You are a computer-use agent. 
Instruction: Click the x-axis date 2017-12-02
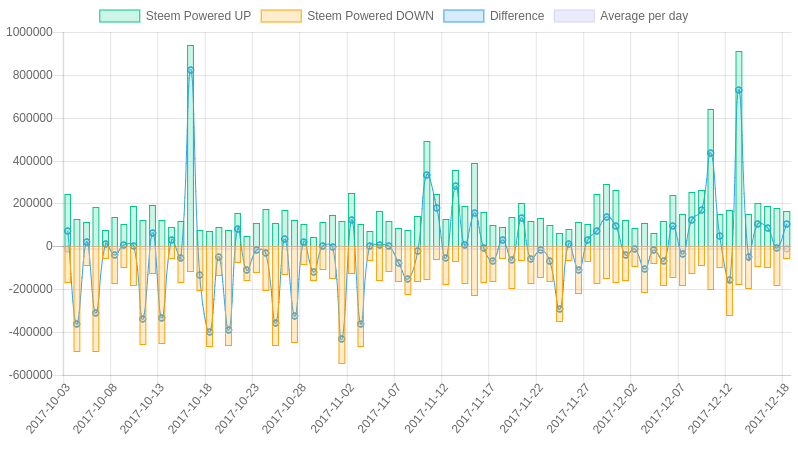click(x=615, y=409)
